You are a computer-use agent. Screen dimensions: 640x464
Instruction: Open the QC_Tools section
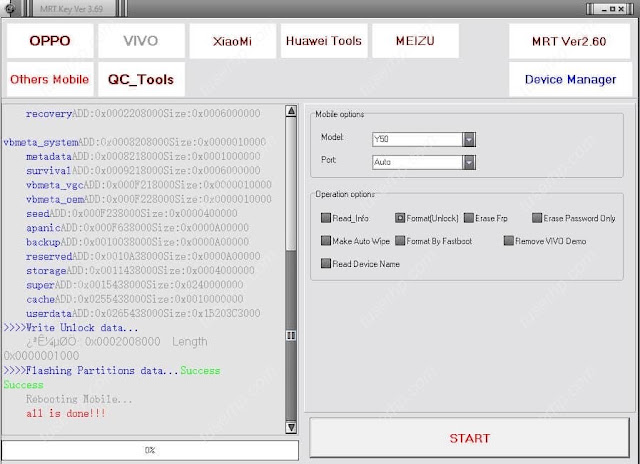tap(141, 79)
